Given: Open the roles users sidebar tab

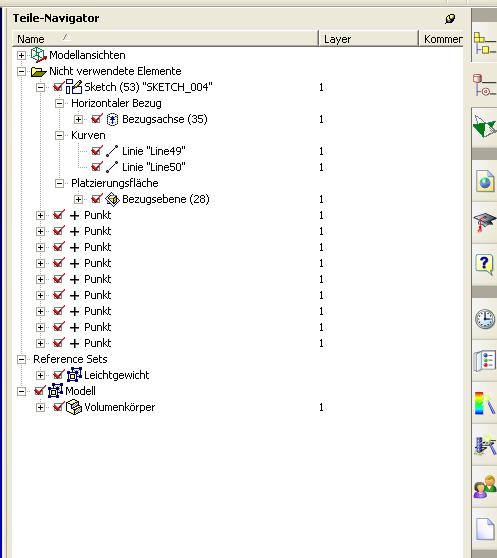Looking at the screenshot, I should point(484,486).
